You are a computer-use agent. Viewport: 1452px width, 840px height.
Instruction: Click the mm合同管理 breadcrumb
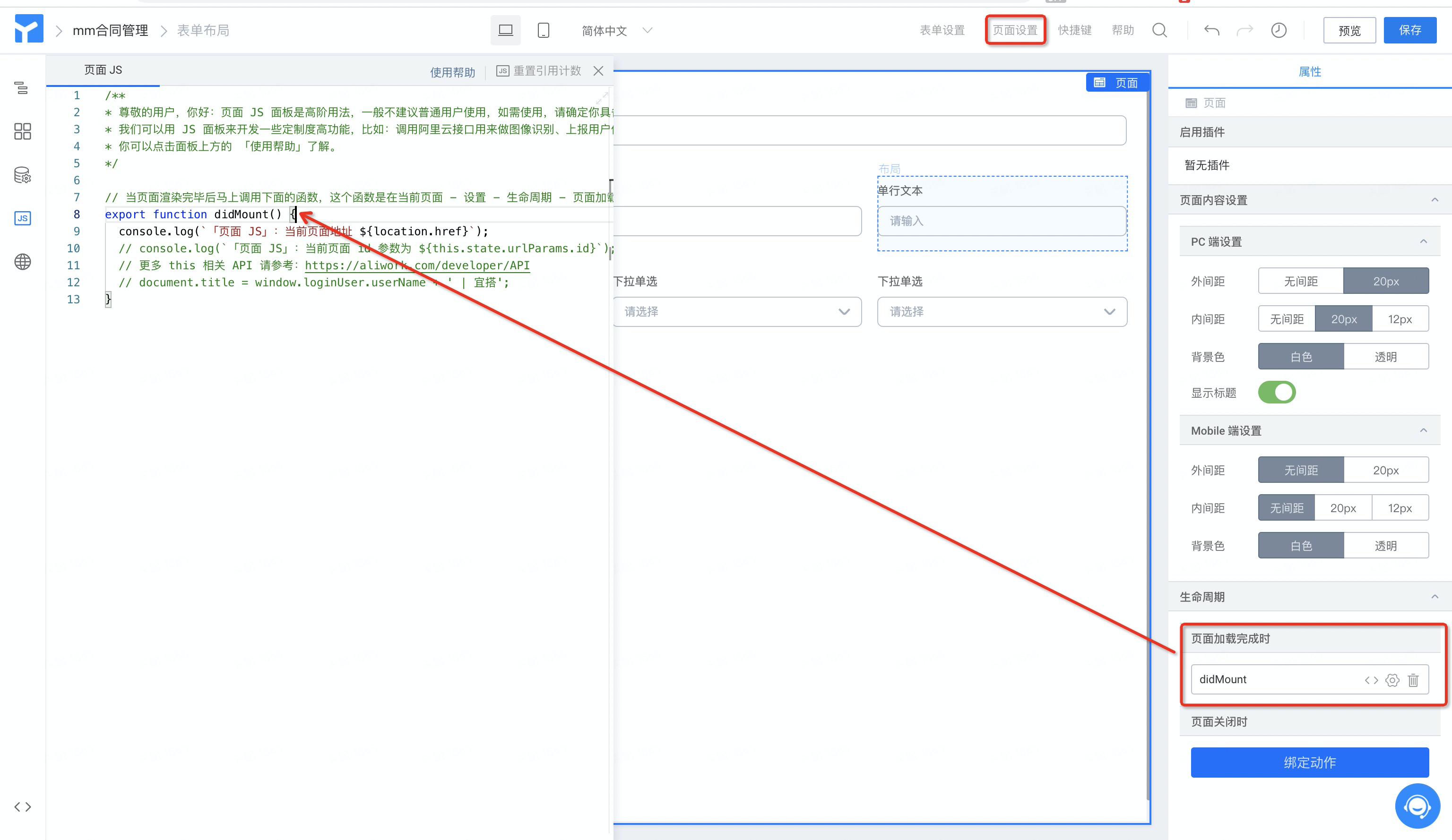[110, 31]
